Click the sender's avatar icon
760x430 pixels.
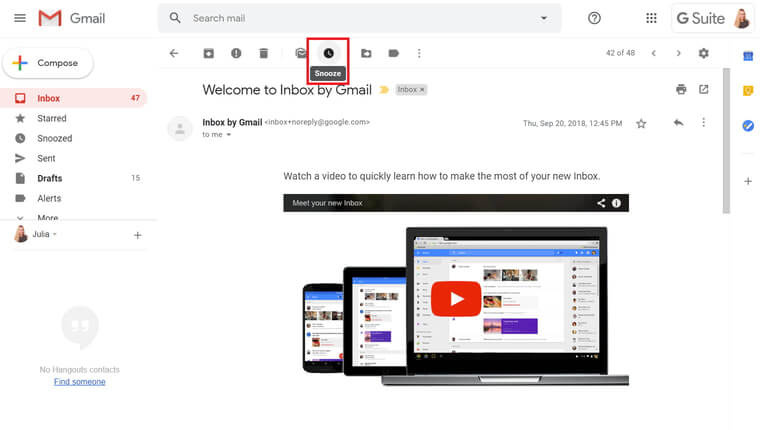[180, 129]
